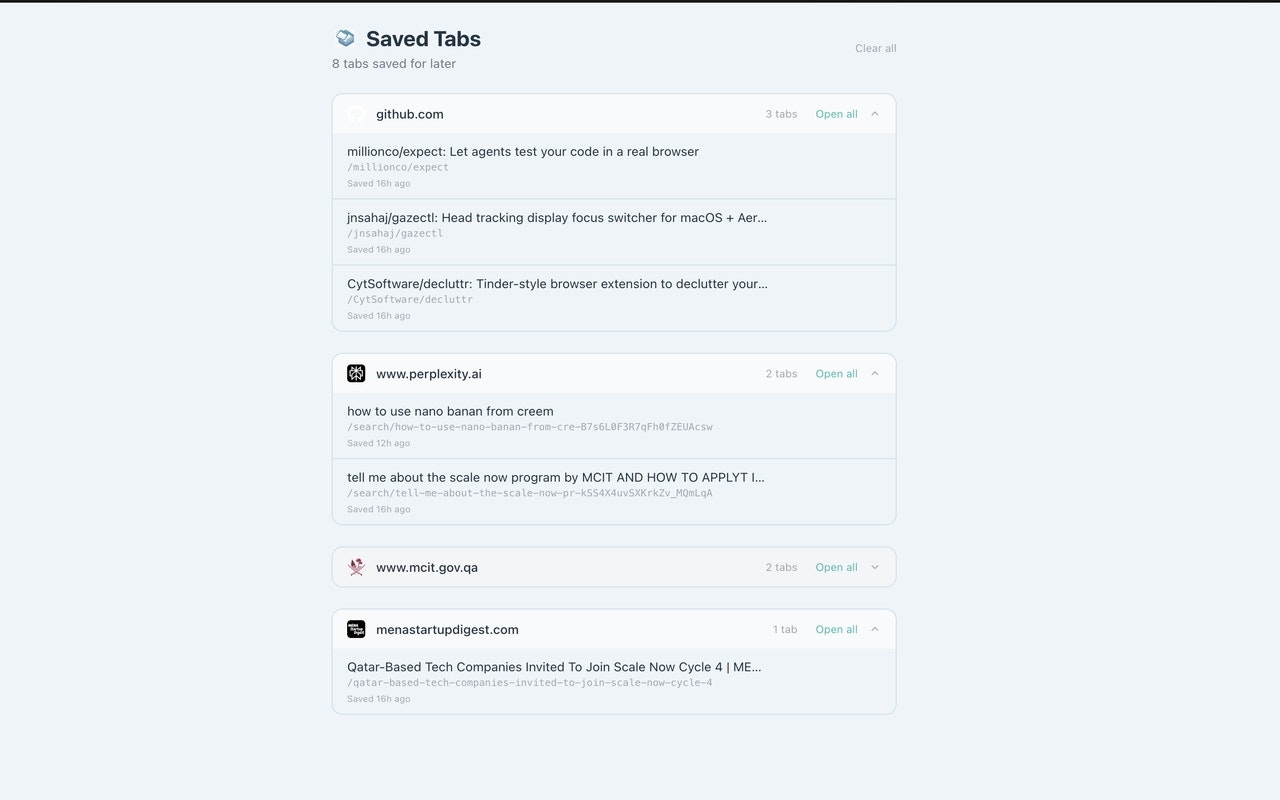Open all github.com tabs
The width and height of the screenshot is (1280, 800).
coord(836,114)
